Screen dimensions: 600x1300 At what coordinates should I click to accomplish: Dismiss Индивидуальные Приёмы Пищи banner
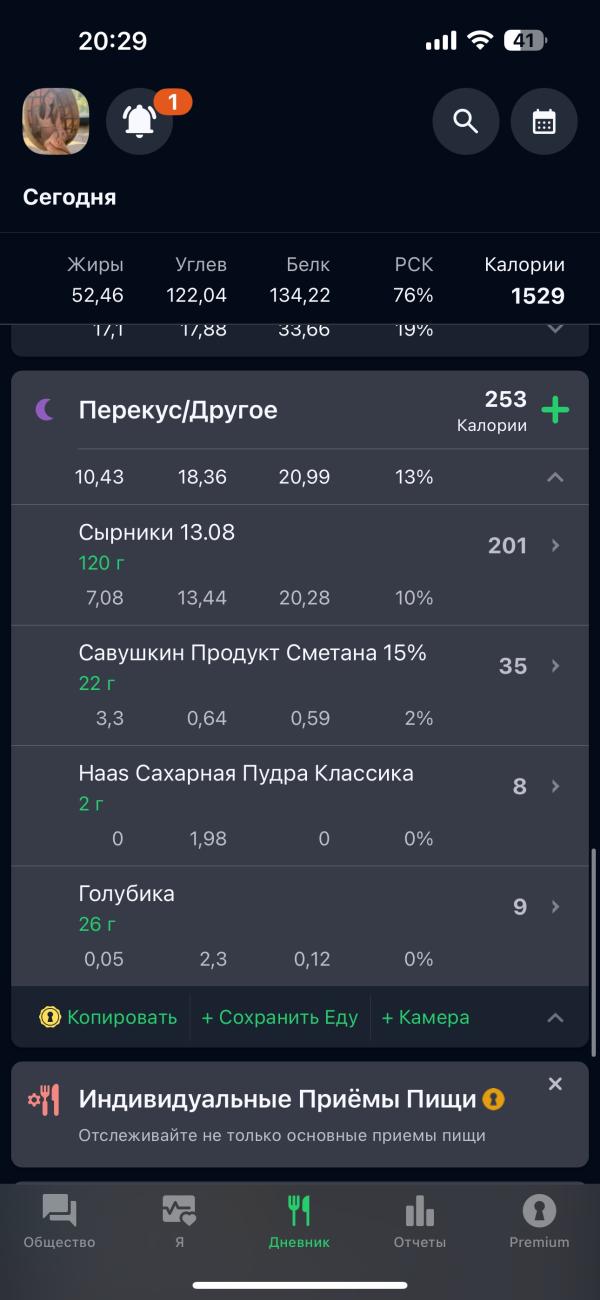pyautogui.click(x=556, y=1084)
